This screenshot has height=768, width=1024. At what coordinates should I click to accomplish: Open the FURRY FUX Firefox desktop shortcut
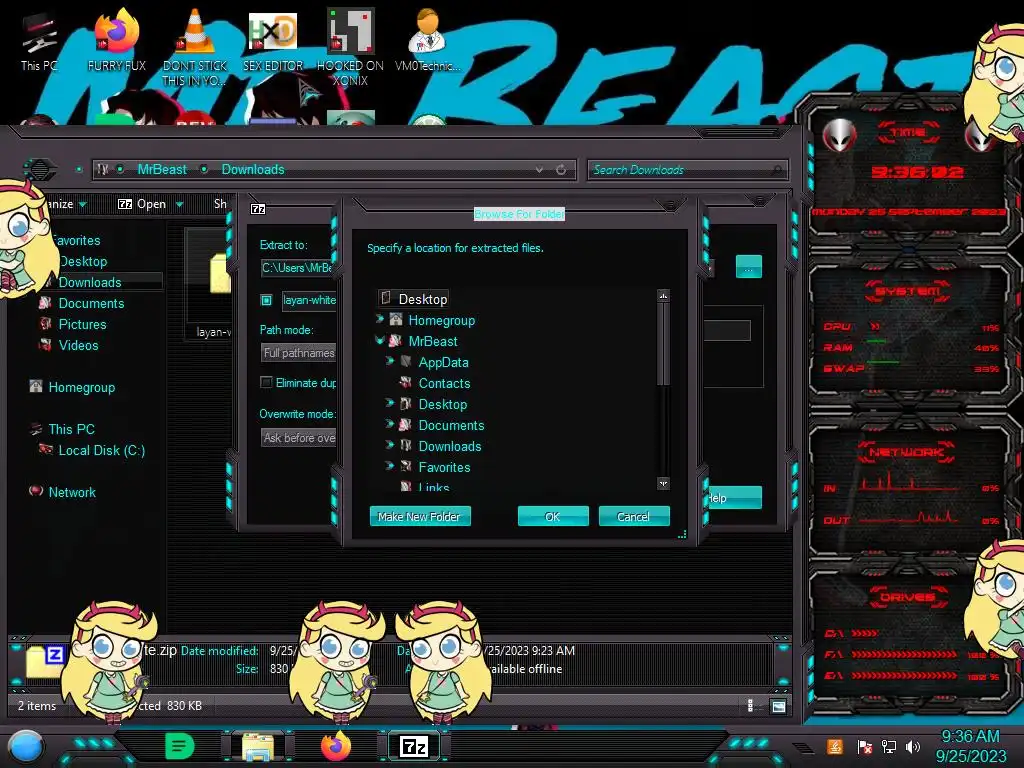(117, 40)
